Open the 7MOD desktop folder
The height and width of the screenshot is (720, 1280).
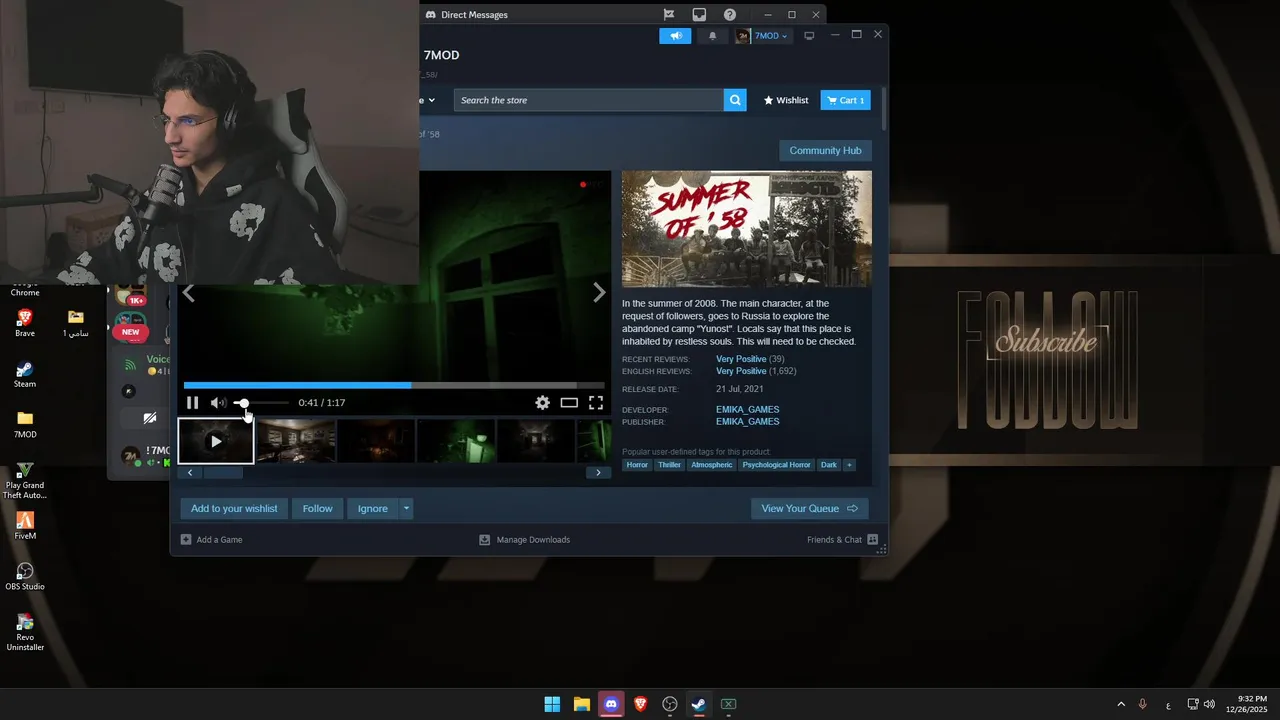(x=25, y=424)
